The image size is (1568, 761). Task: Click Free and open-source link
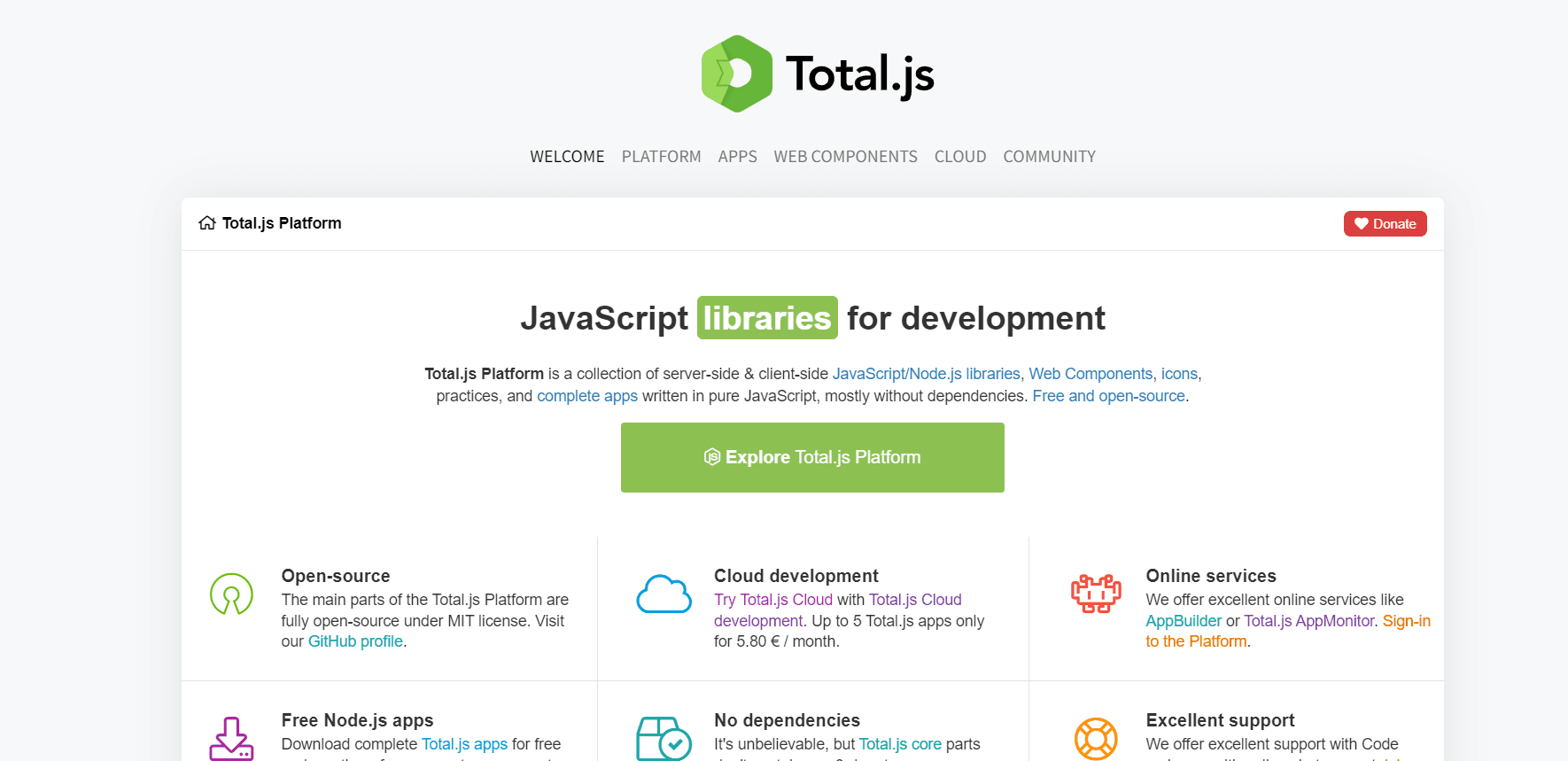1108,396
